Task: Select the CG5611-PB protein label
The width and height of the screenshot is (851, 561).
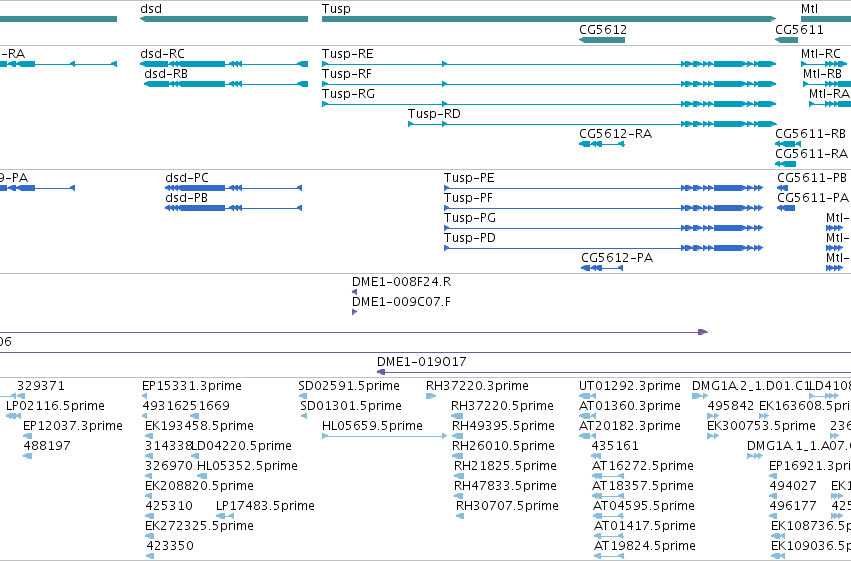Action: click(812, 178)
